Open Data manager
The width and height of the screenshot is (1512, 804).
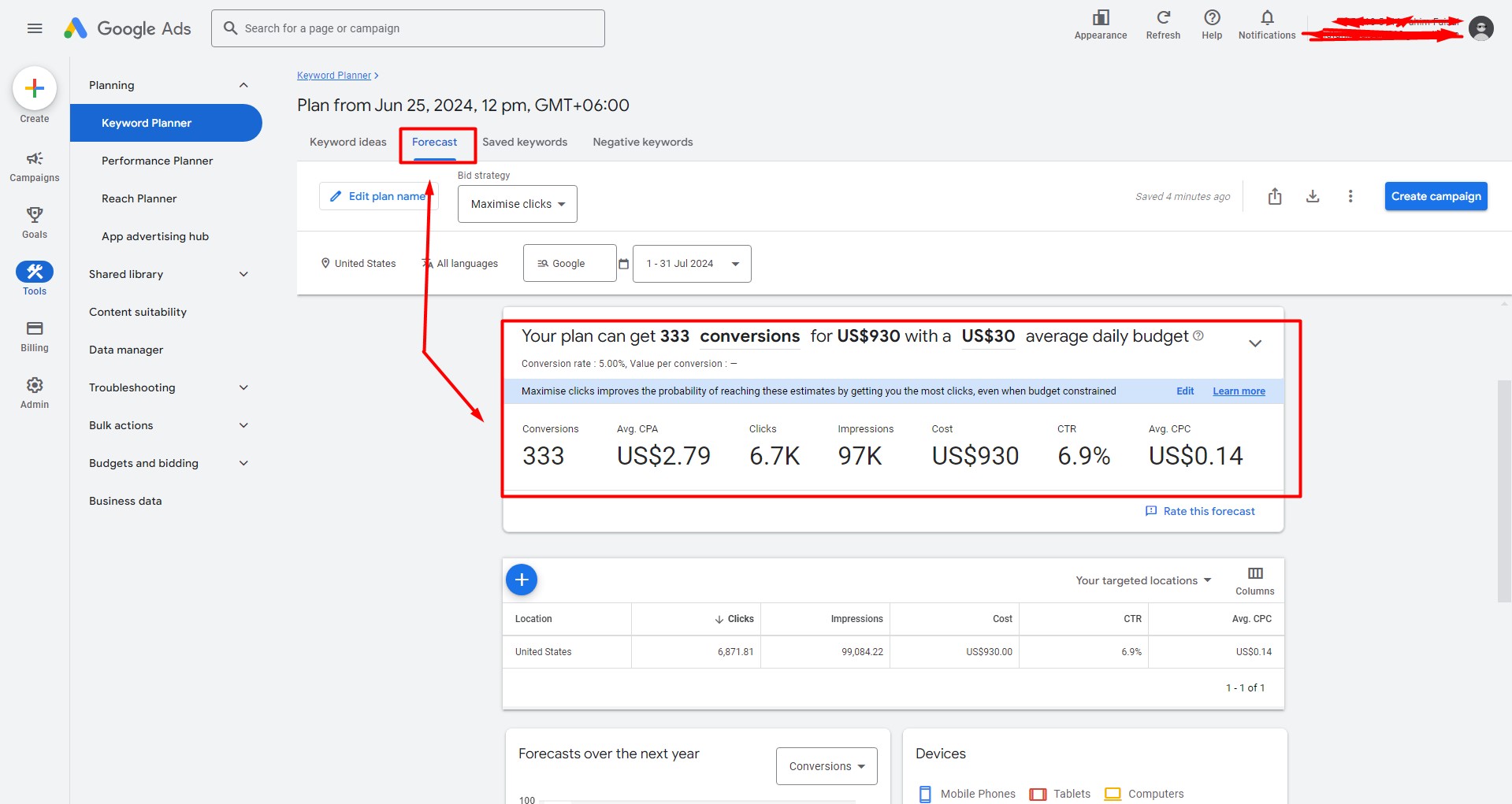(126, 350)
